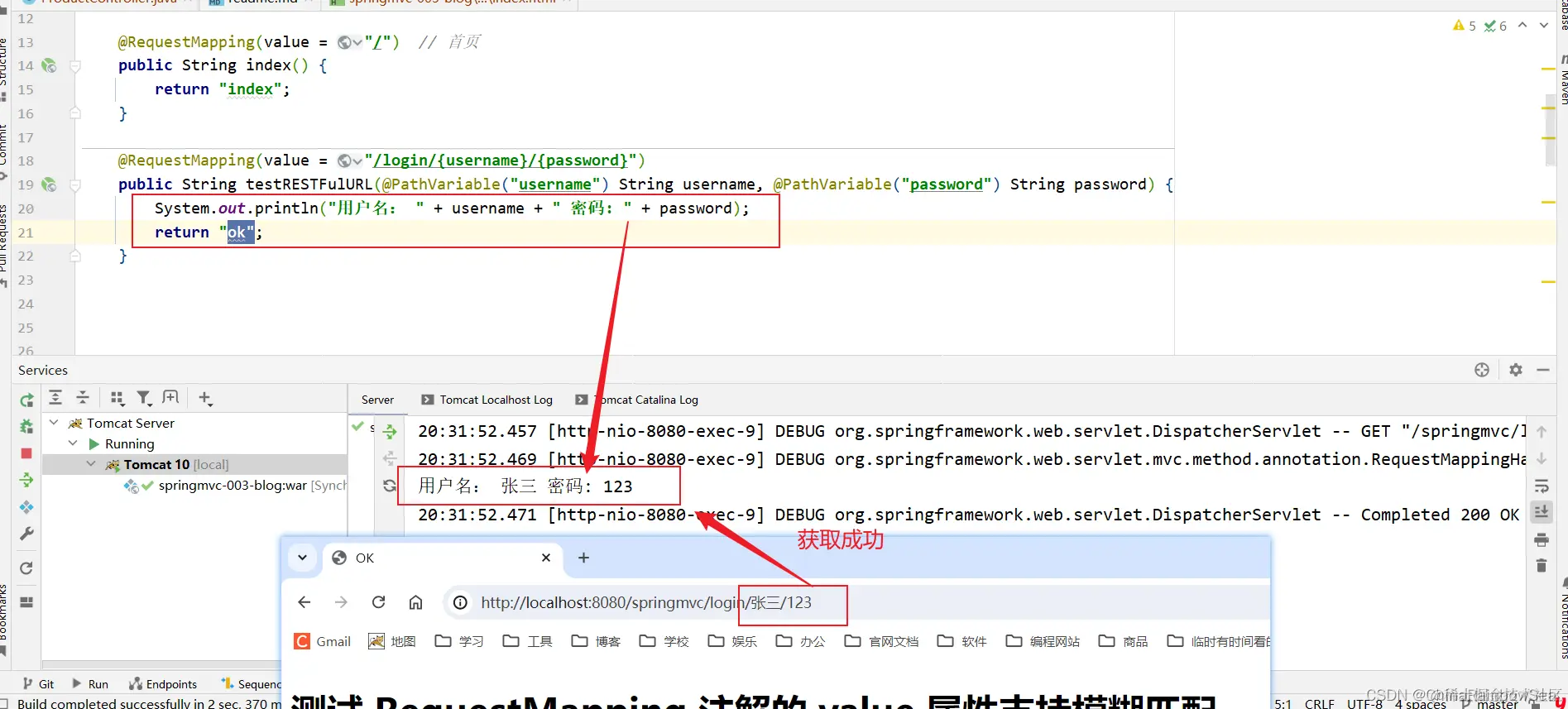The width and height of the screenshot is (1568, 709).
Task: Open the Run tool window
Action: coord(90,684)
